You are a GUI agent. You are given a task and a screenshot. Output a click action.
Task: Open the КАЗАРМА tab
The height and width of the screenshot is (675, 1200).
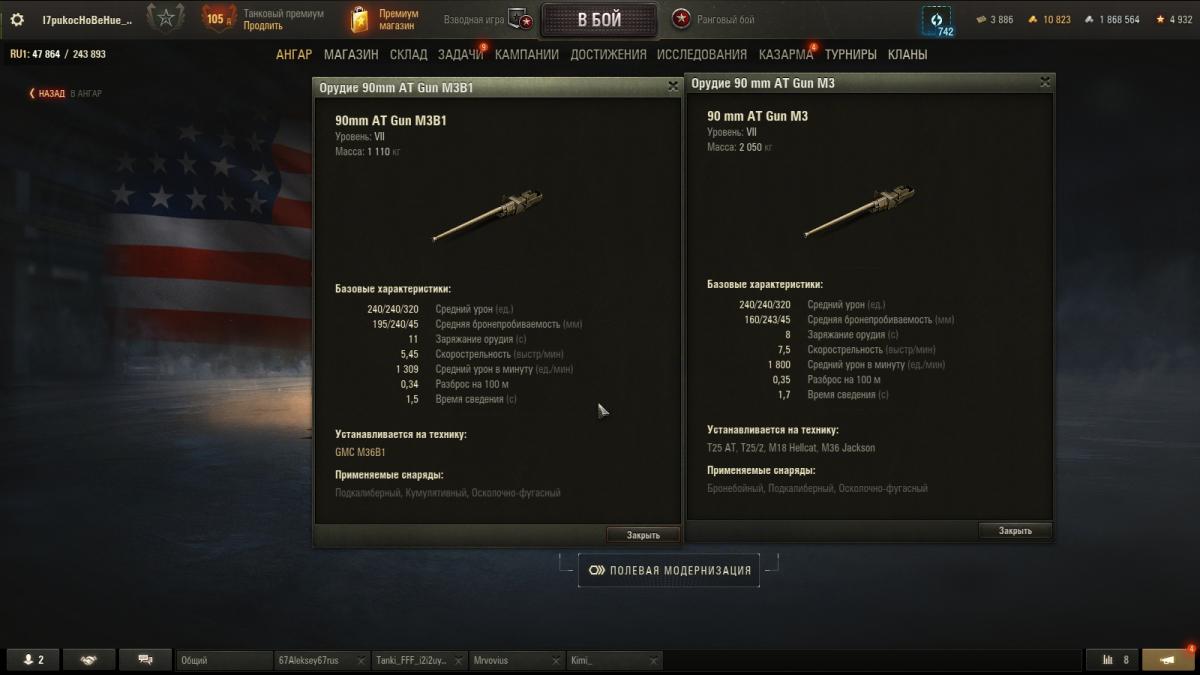pyautogui.click(x=786, y=55)
